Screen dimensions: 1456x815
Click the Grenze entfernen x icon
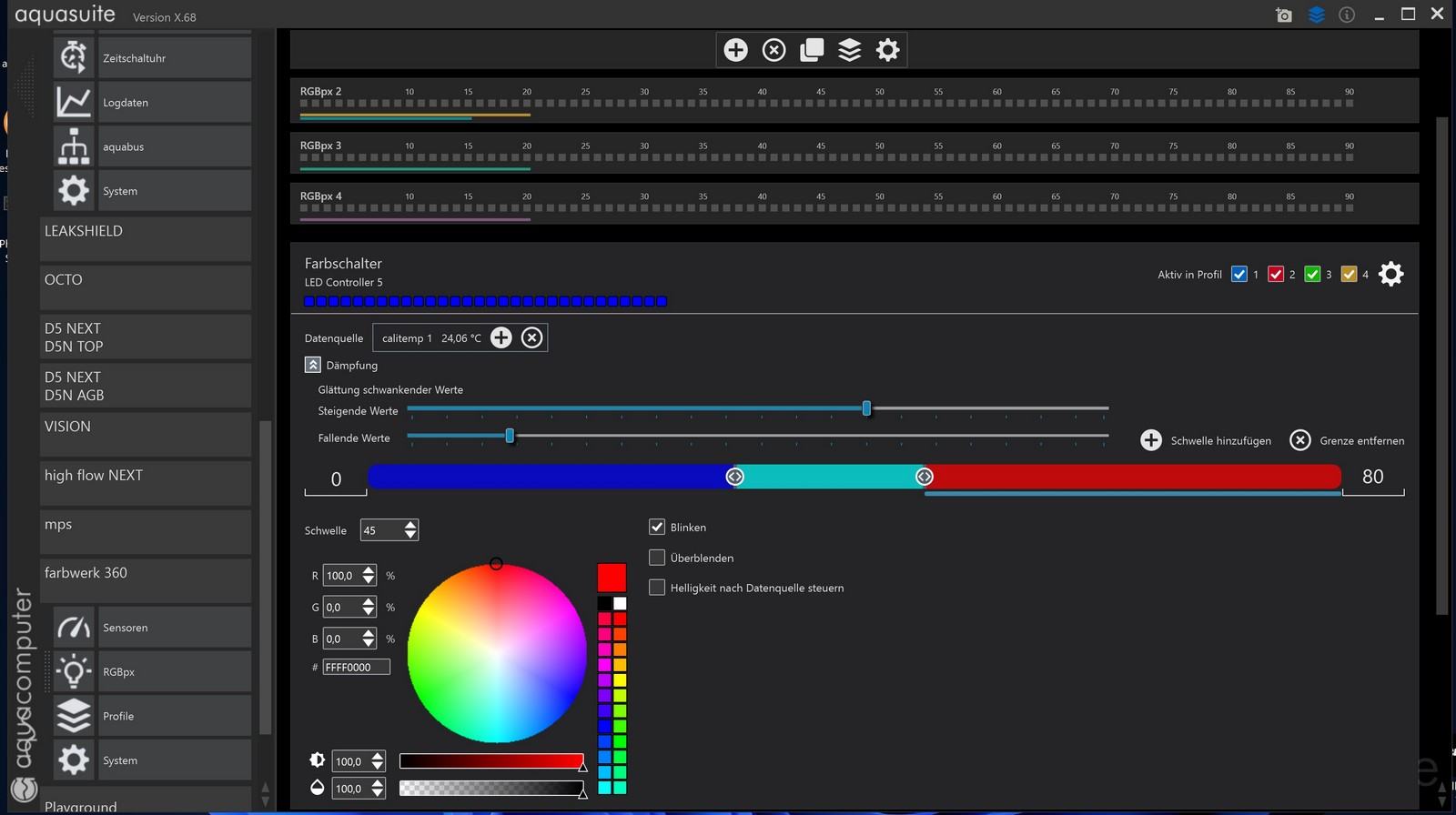pos(1300,440)
